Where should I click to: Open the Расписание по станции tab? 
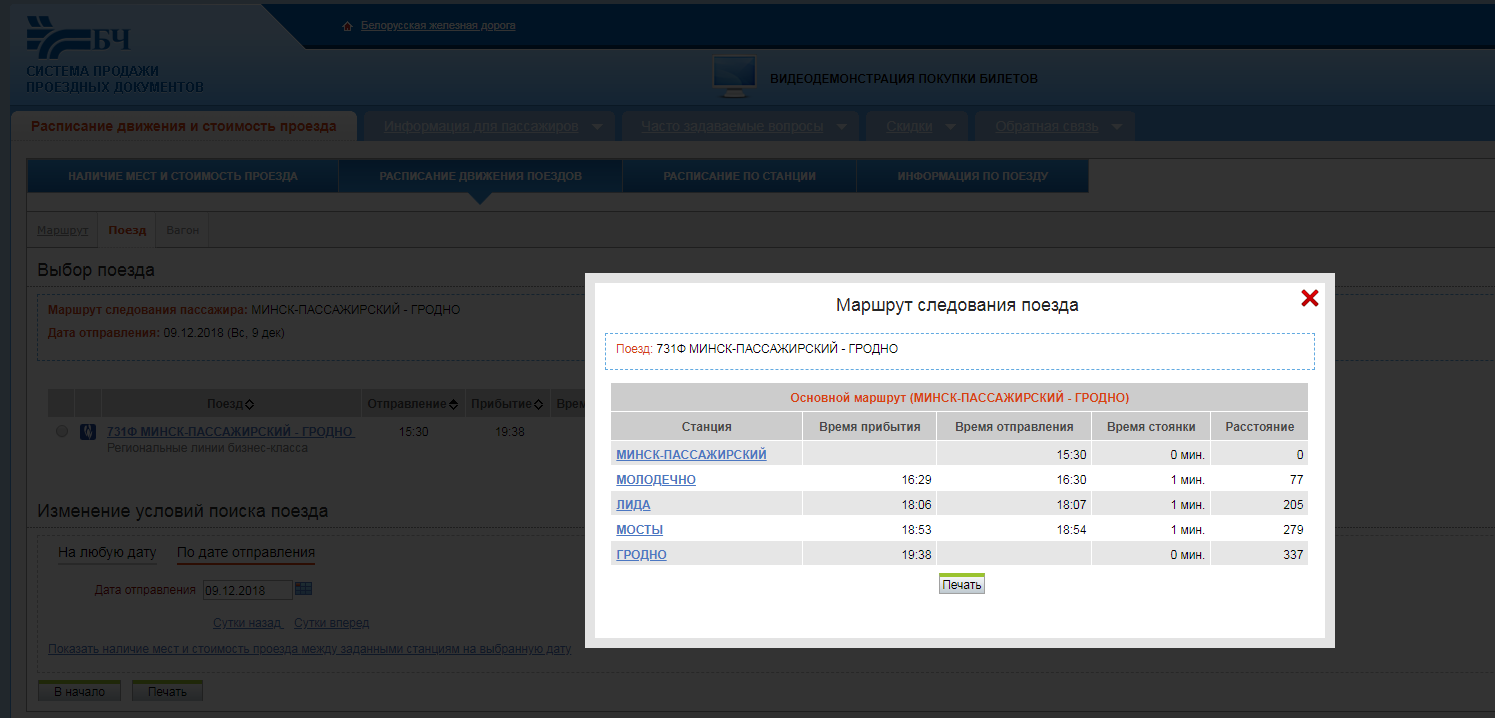pos(739,176)
